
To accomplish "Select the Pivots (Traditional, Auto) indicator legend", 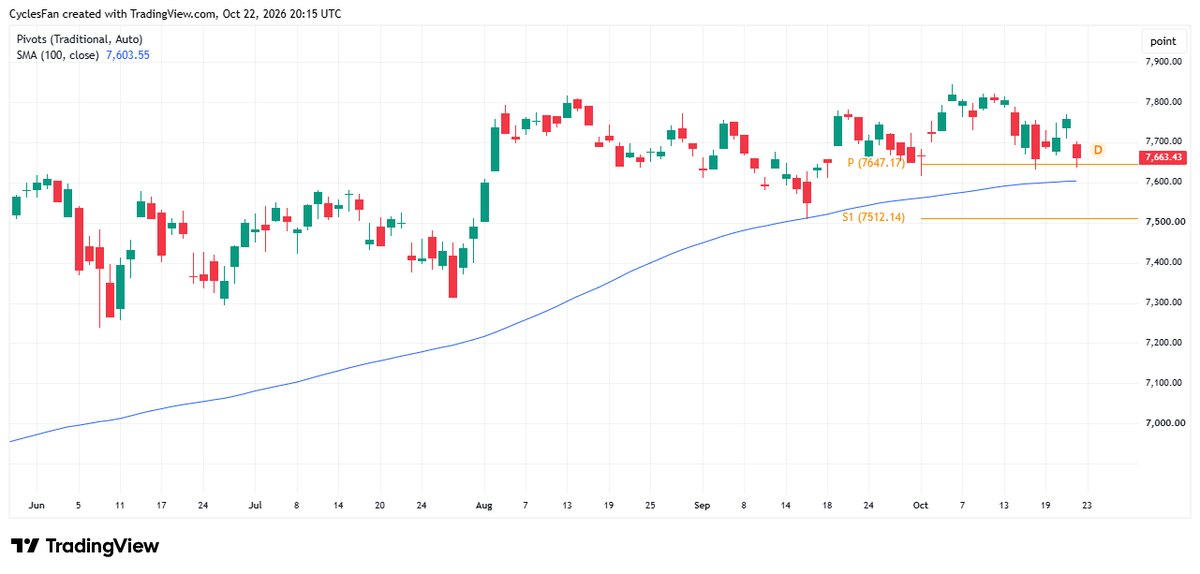I will tap(79, 39).
